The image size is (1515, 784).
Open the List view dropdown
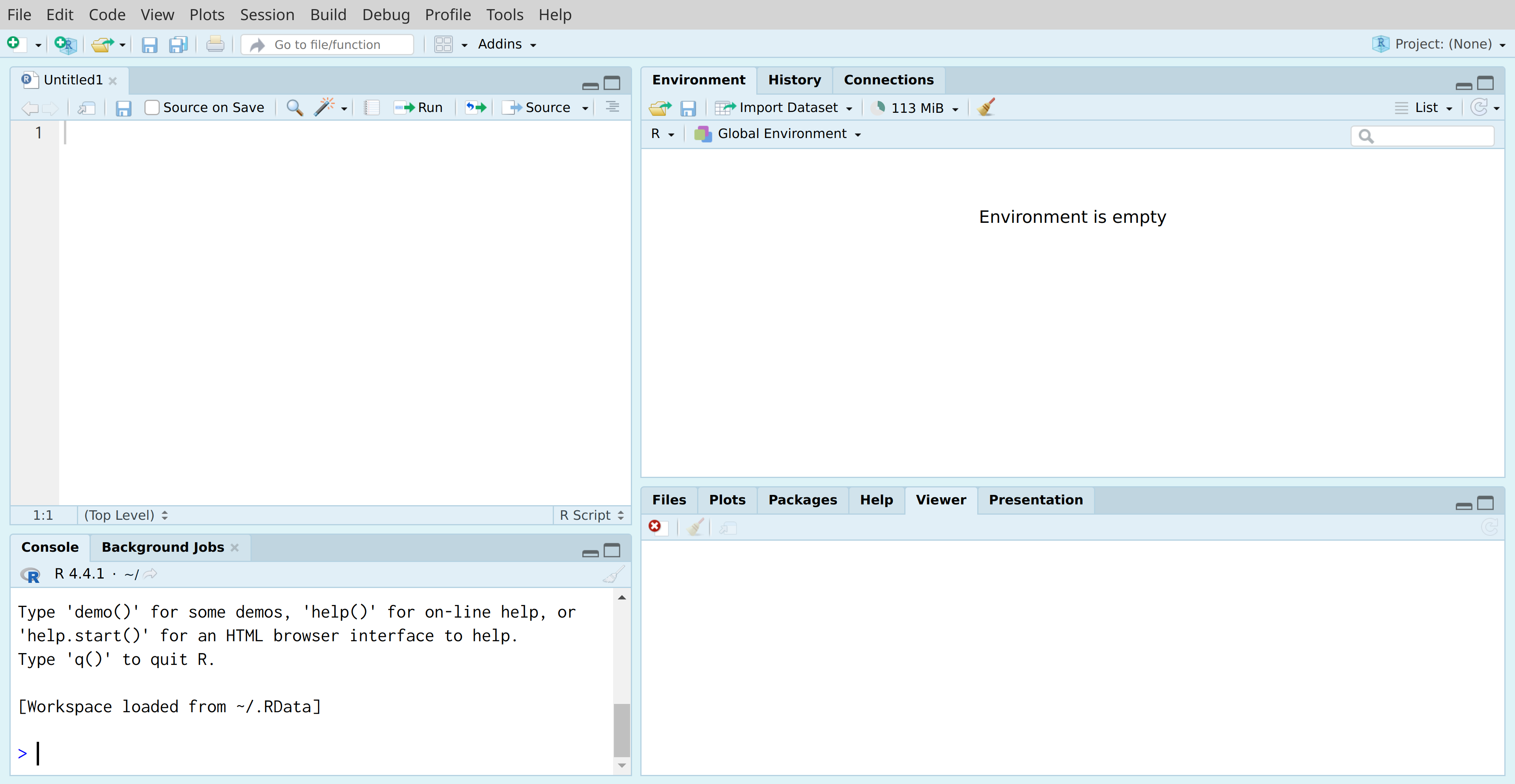(1423, 108)
